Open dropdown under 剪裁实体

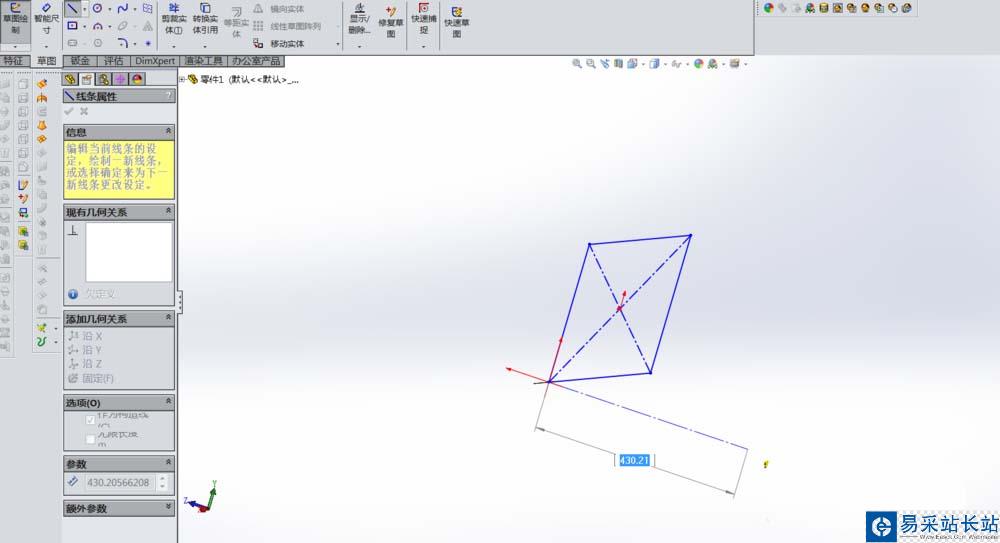174,47
